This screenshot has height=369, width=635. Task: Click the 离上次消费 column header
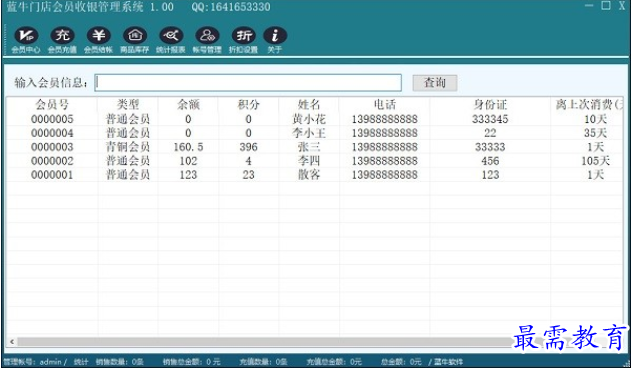pyautogui.click(x=587, y=105)
